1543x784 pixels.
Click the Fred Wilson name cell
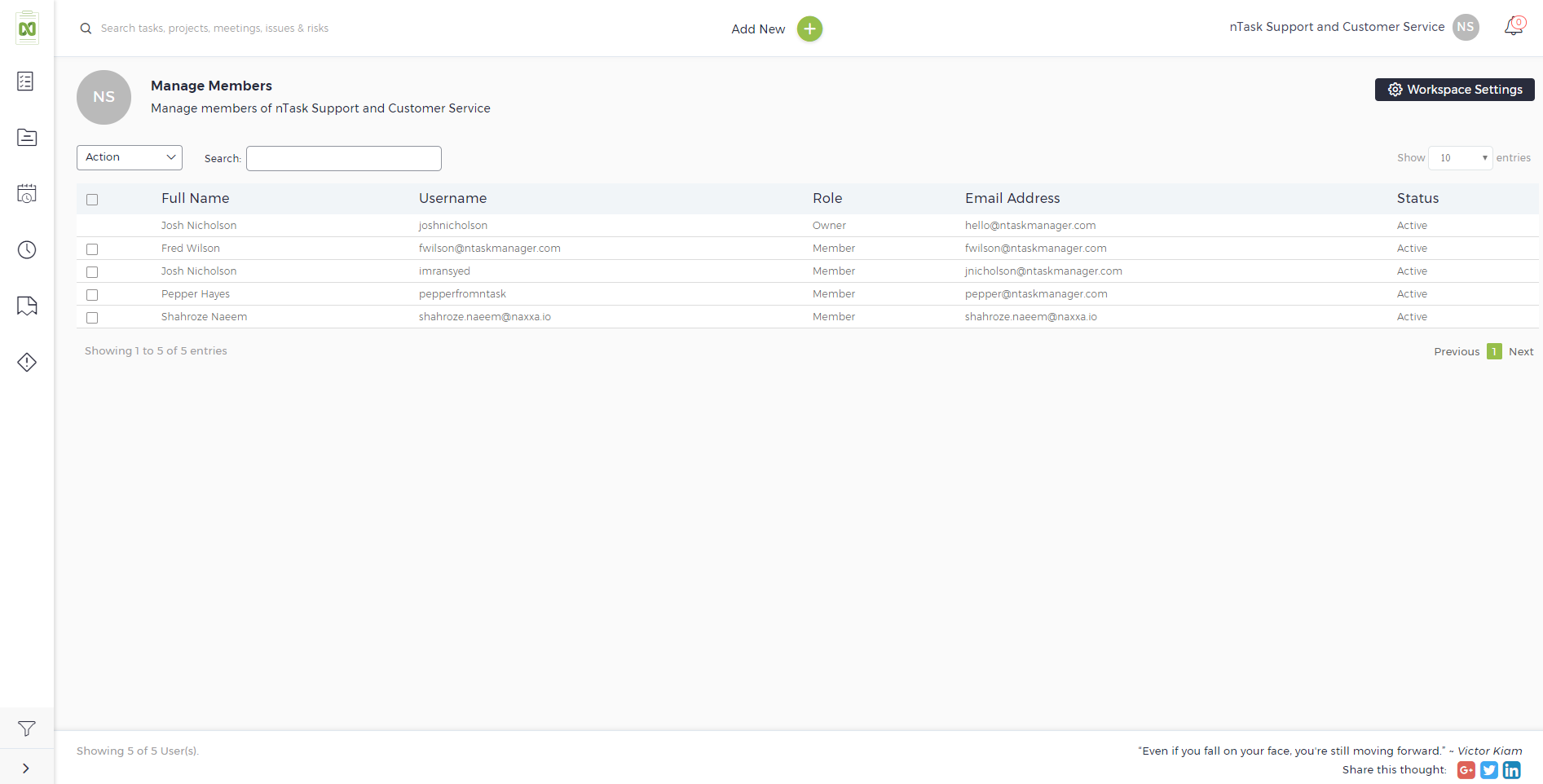191,249
